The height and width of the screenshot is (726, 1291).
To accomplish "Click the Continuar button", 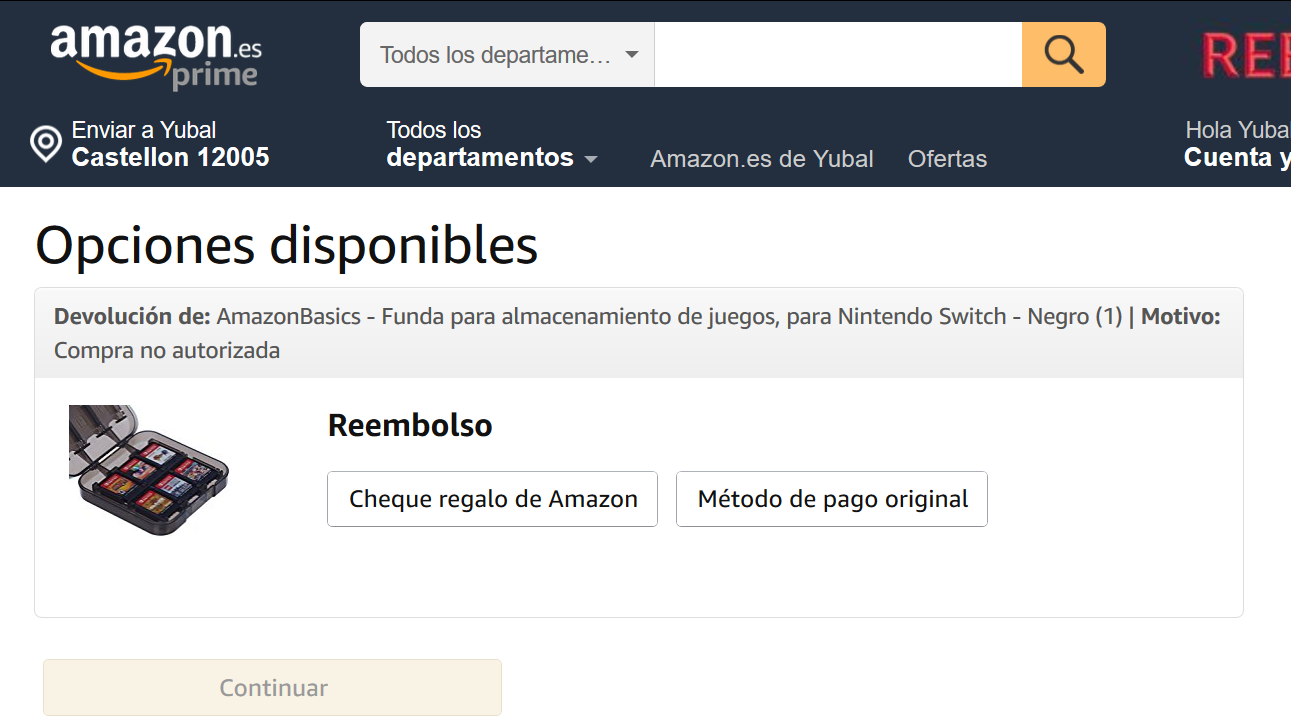I will click(x=272, y=687).
